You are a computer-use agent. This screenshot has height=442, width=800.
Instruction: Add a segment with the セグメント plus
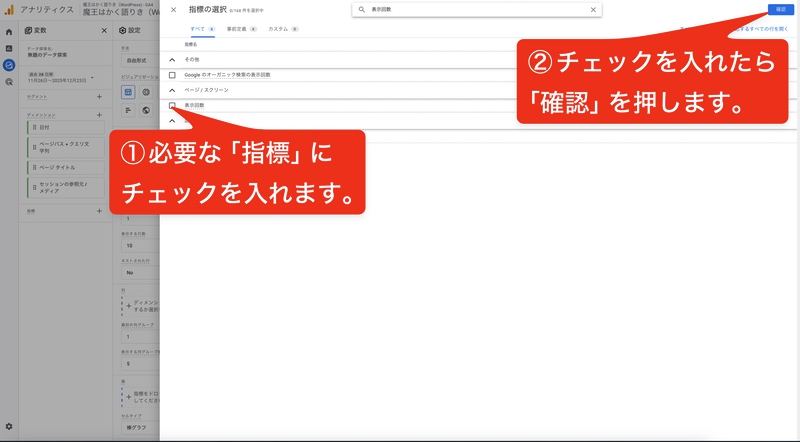point(99,96)
